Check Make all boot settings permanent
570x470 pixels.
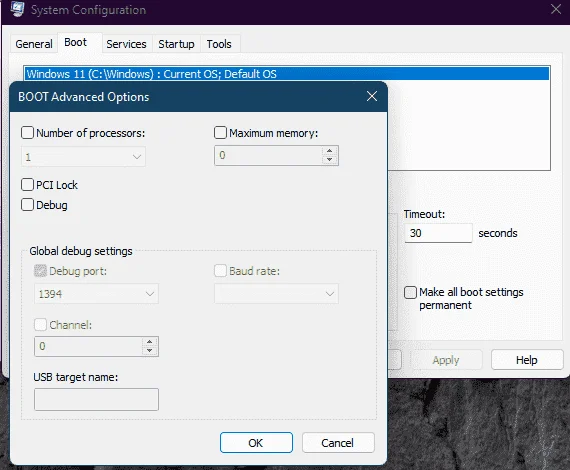(x=410, y=292)
